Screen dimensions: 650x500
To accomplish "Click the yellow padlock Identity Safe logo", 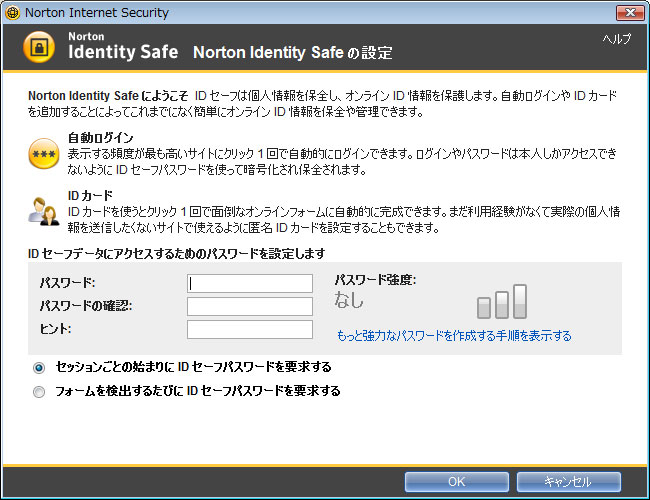I will coord(39,47).
